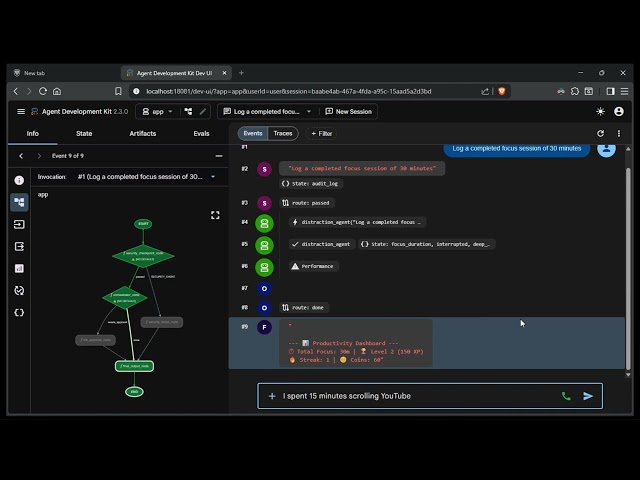Send the message with arrow icon

click(x=588, y=396)
